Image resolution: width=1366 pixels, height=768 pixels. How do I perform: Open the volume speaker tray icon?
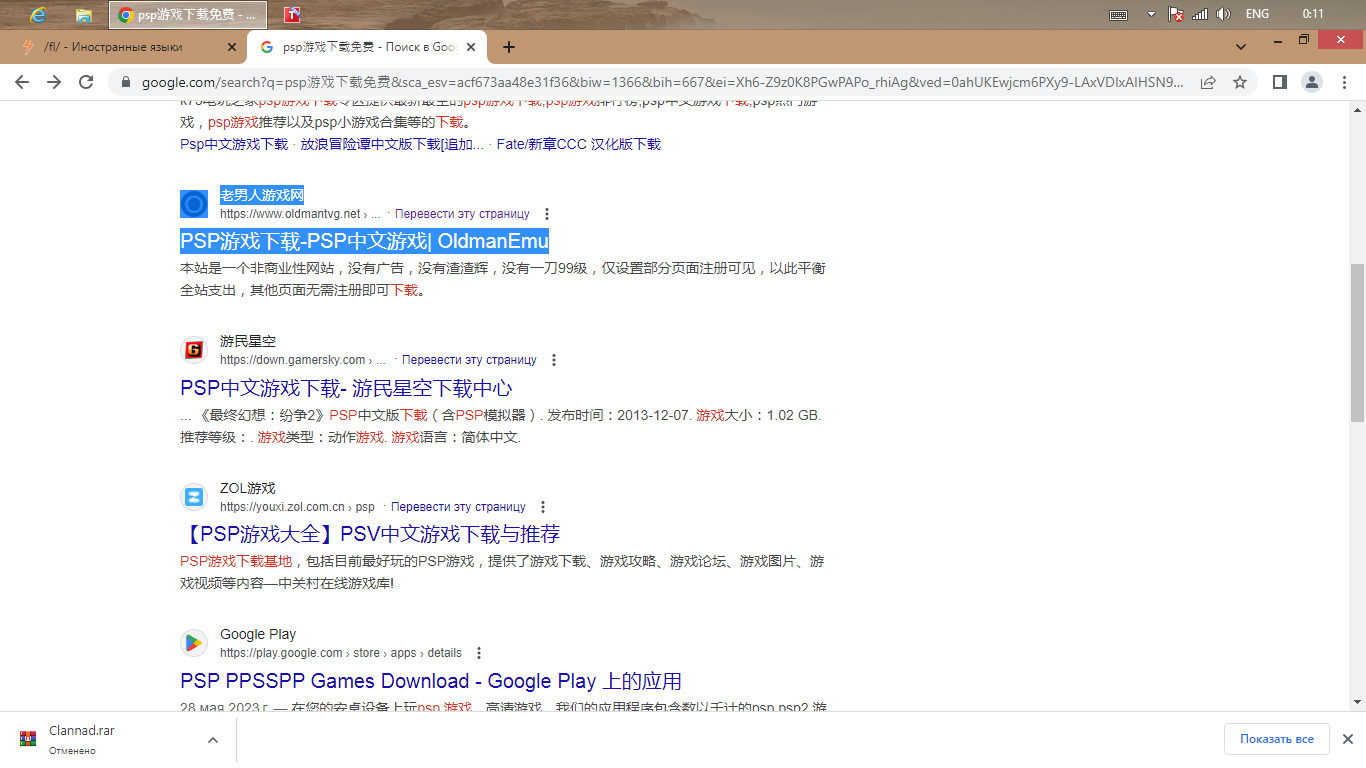(1223, 14)
